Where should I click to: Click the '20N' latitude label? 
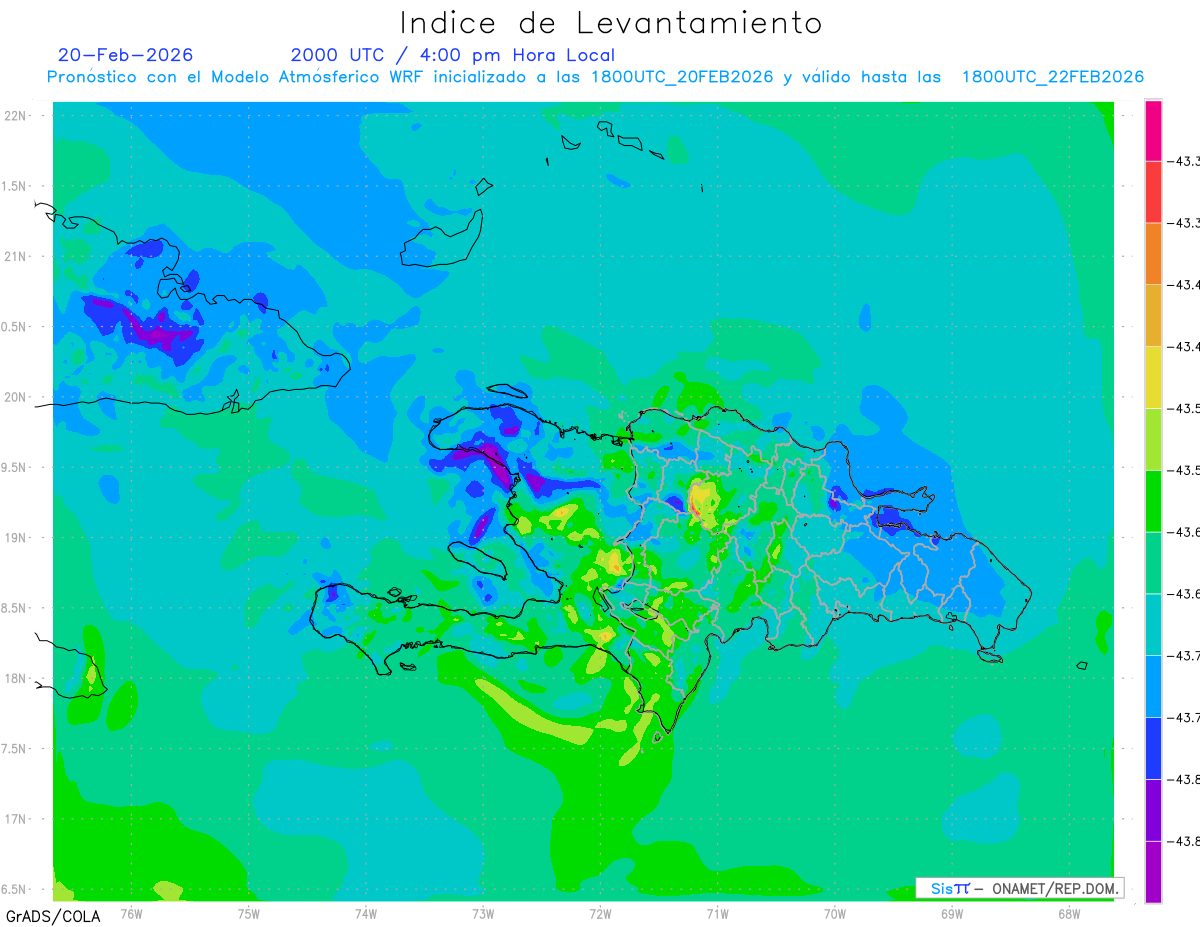click(x=15, y=397)
